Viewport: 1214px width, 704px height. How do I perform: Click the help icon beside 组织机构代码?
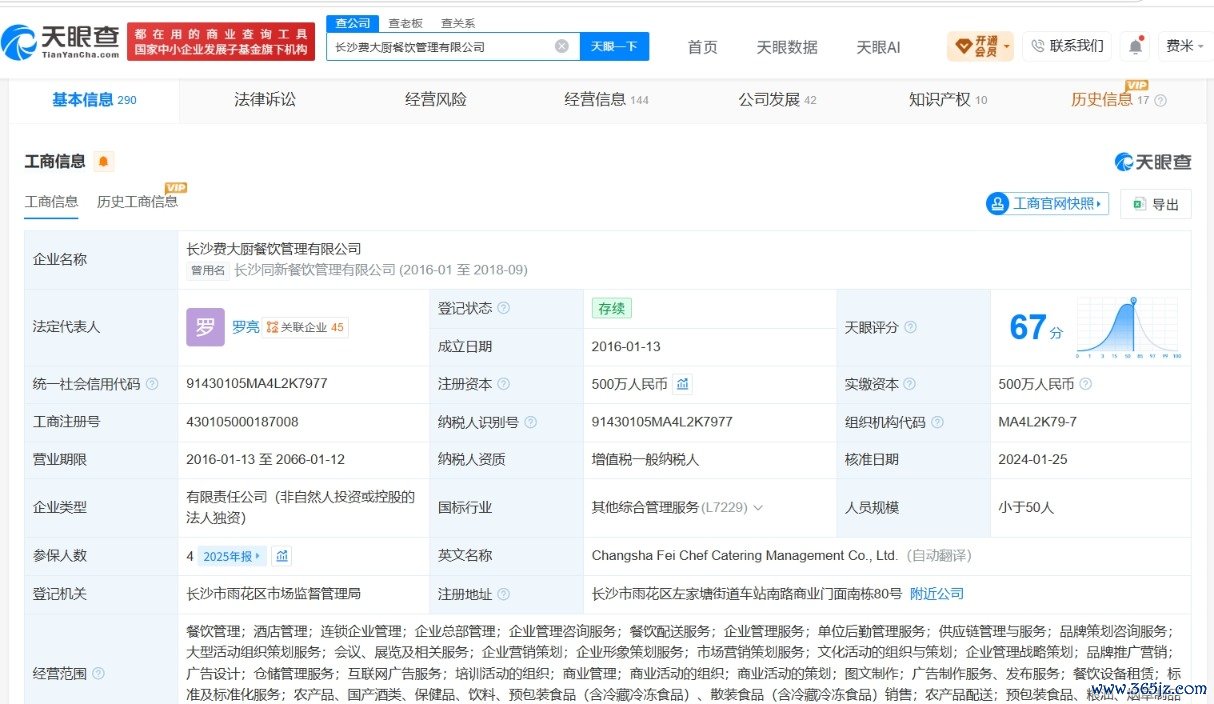pyautogui.click(x=937, y=422)
